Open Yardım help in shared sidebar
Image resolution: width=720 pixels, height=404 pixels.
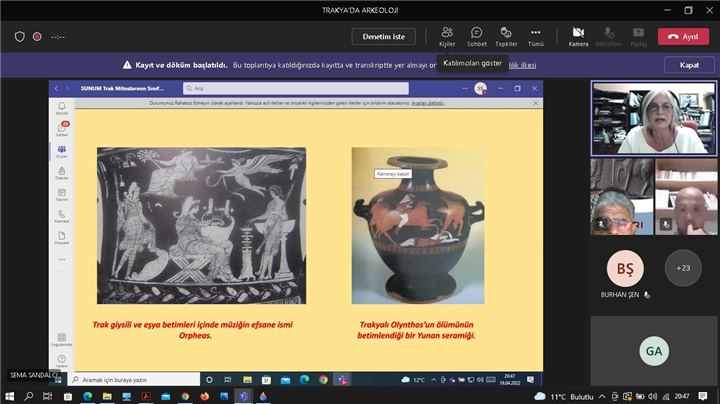coord(62,361)
